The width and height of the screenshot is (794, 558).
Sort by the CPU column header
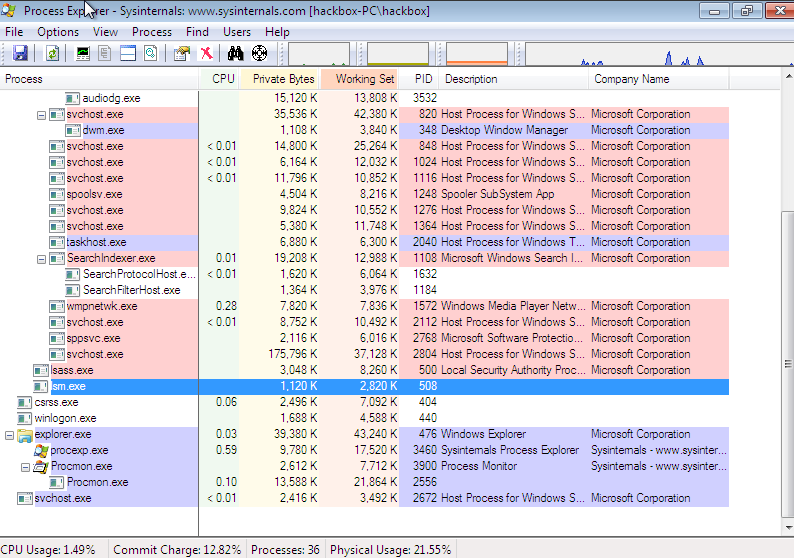[x=219, y=79]
